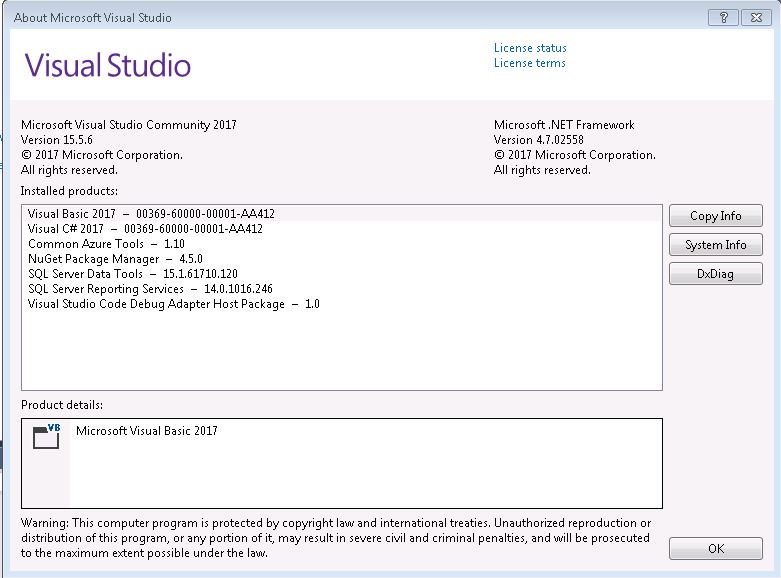This screenshot has height=578, width=781.
Task: Open the License terms link
Action: click(529, 63)
